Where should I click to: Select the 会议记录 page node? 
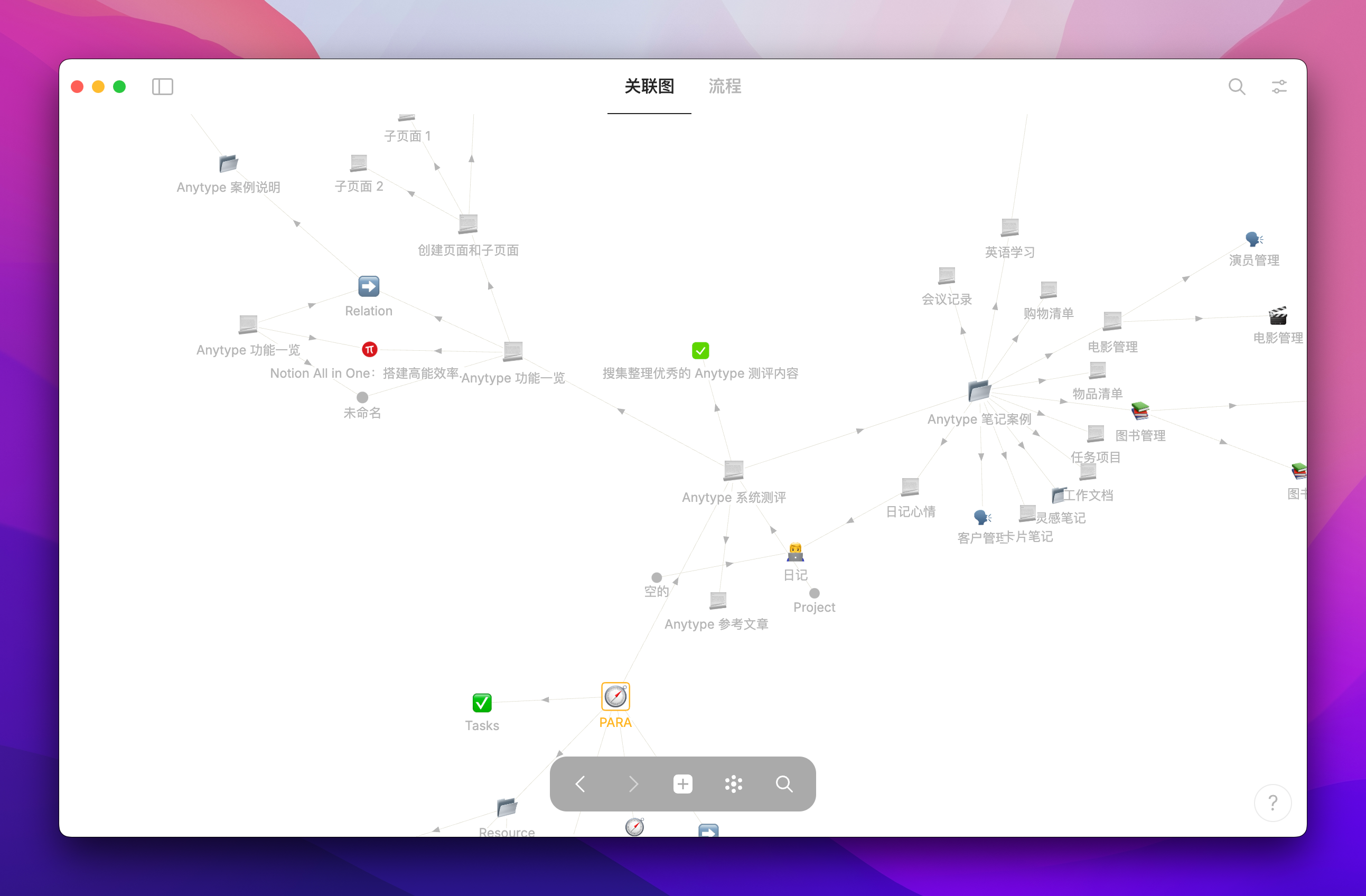pos(947,276)
